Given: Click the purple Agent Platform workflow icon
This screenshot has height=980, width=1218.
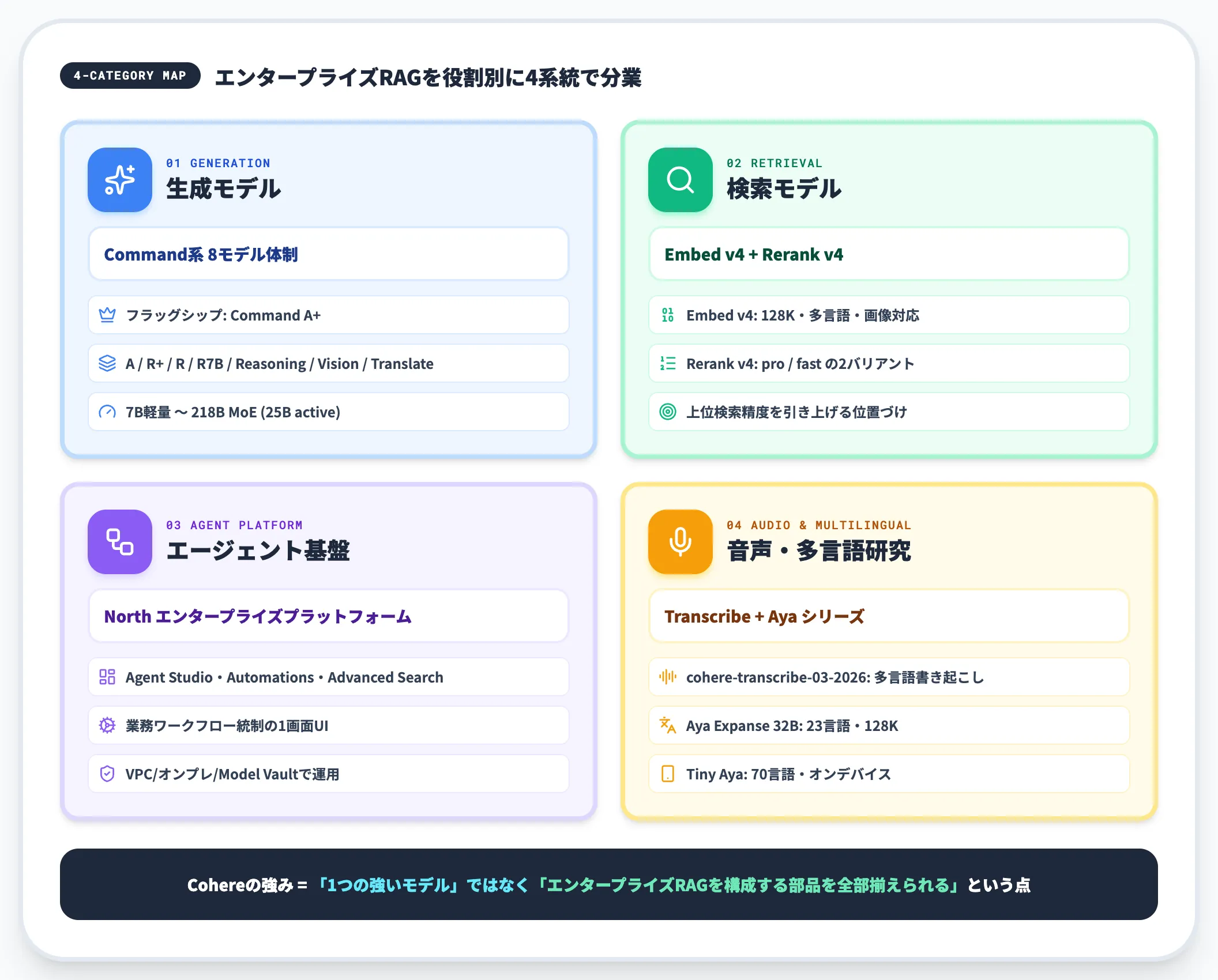Looking at the screenshot, I should (x=120, y=542).
